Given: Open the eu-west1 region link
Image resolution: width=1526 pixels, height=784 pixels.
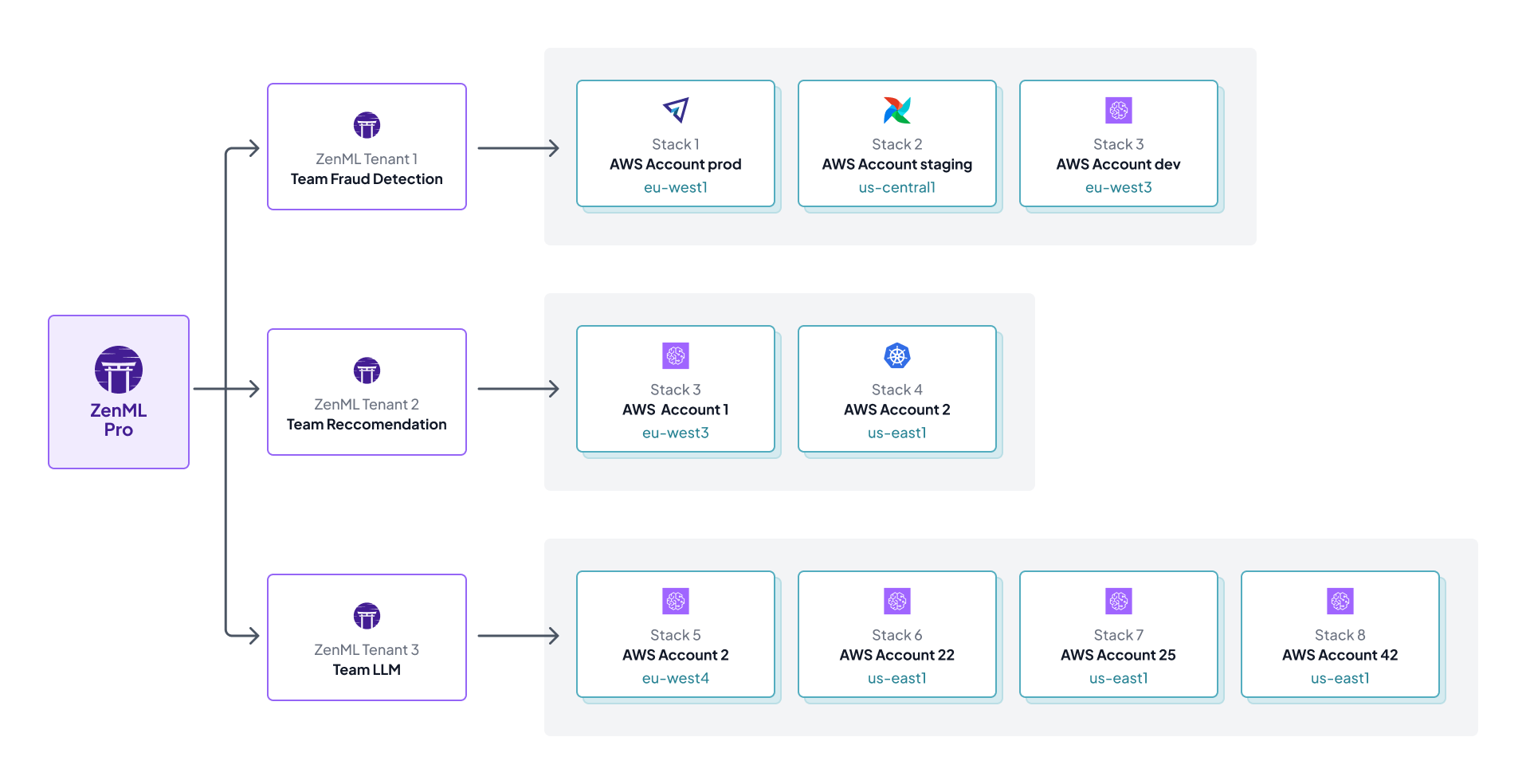Looking at the screenshot, I should point(675,187).
